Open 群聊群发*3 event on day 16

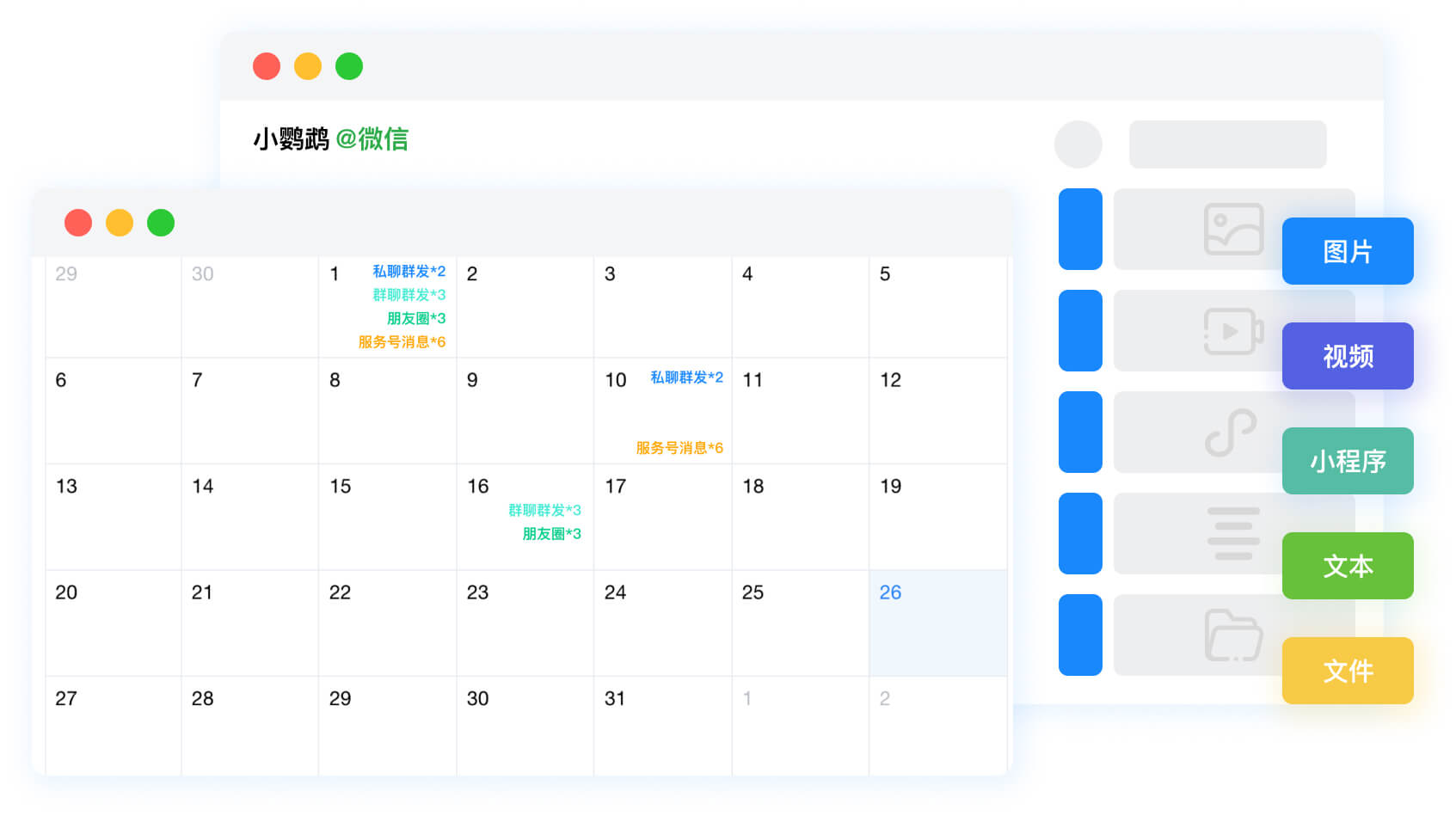544,511
